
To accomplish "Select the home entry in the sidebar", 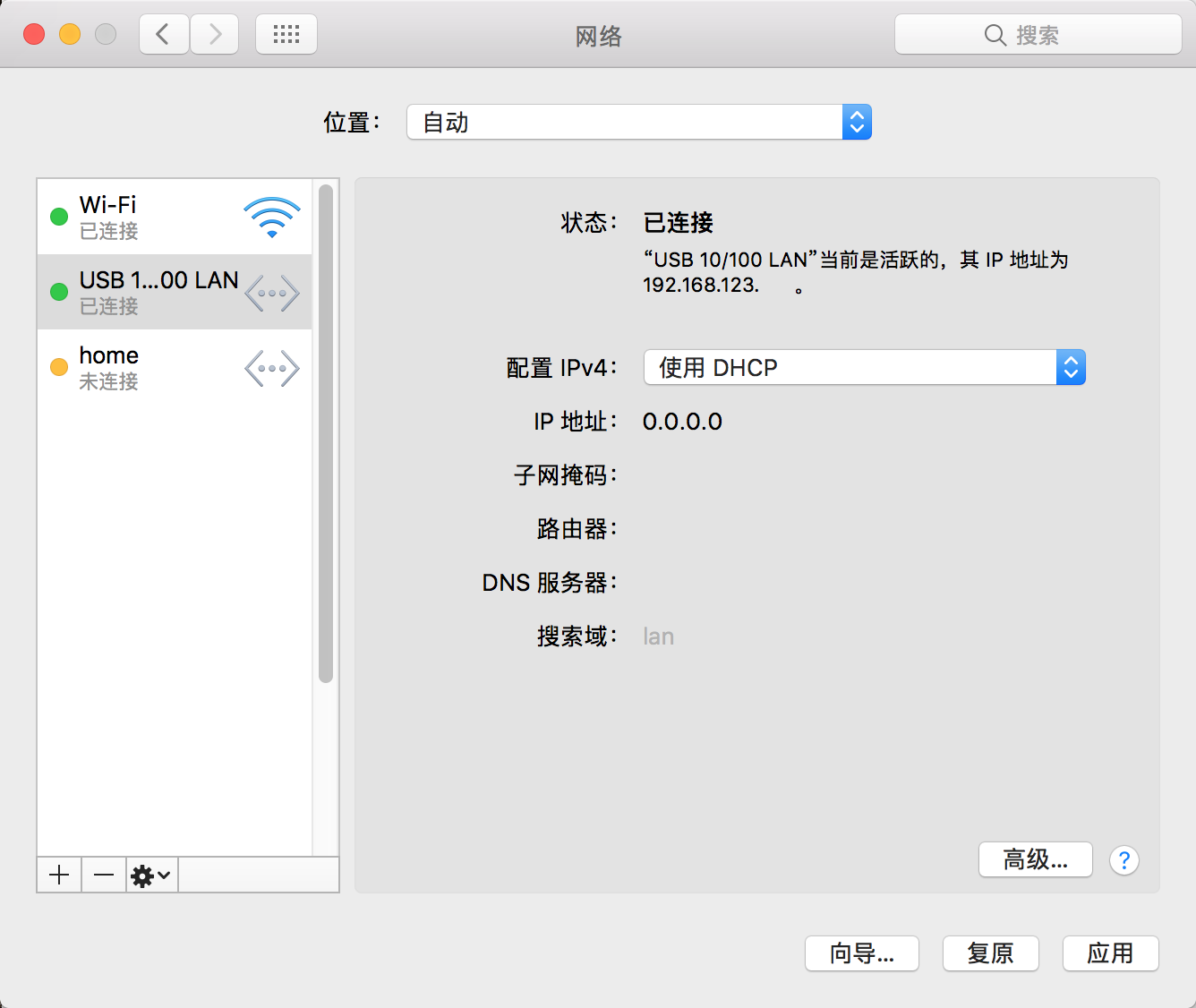I will click(x=143, y=367).
